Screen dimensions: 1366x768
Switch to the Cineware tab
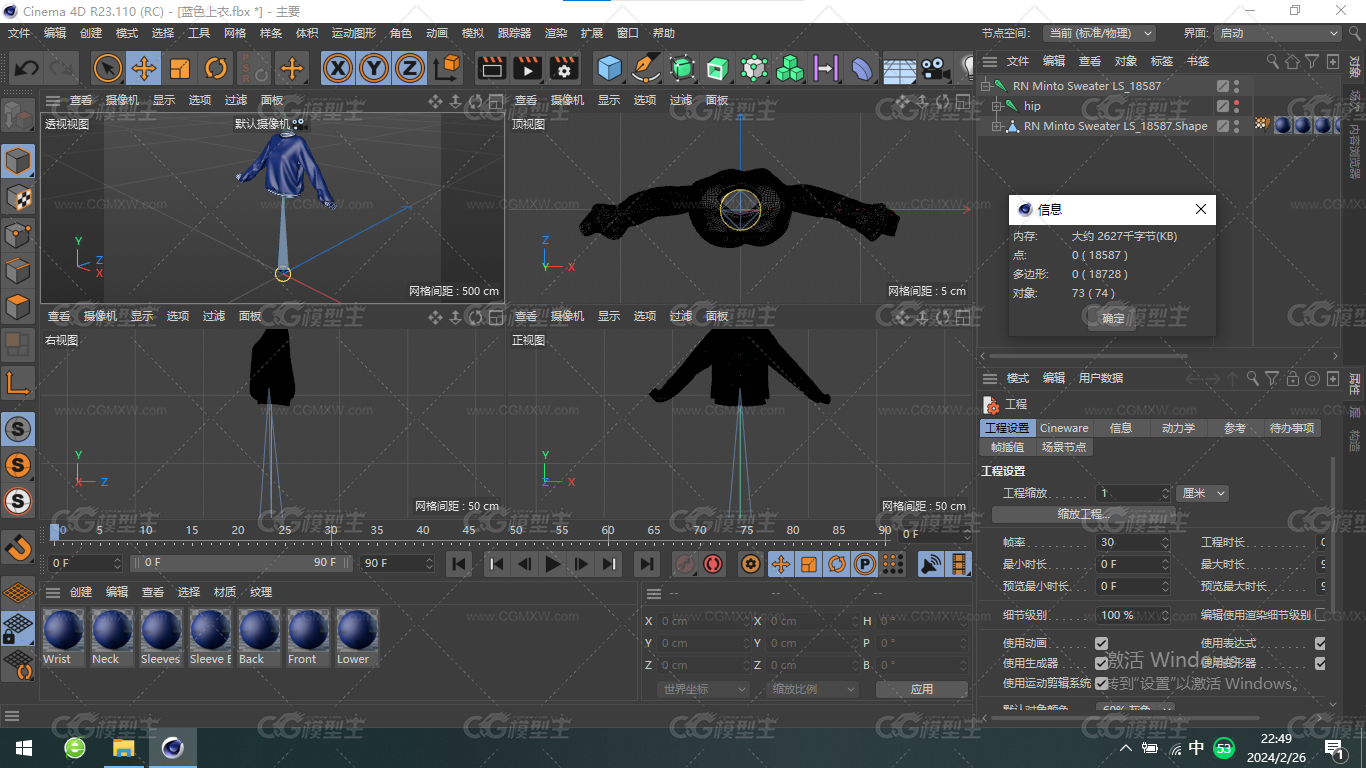(1064, 428)
